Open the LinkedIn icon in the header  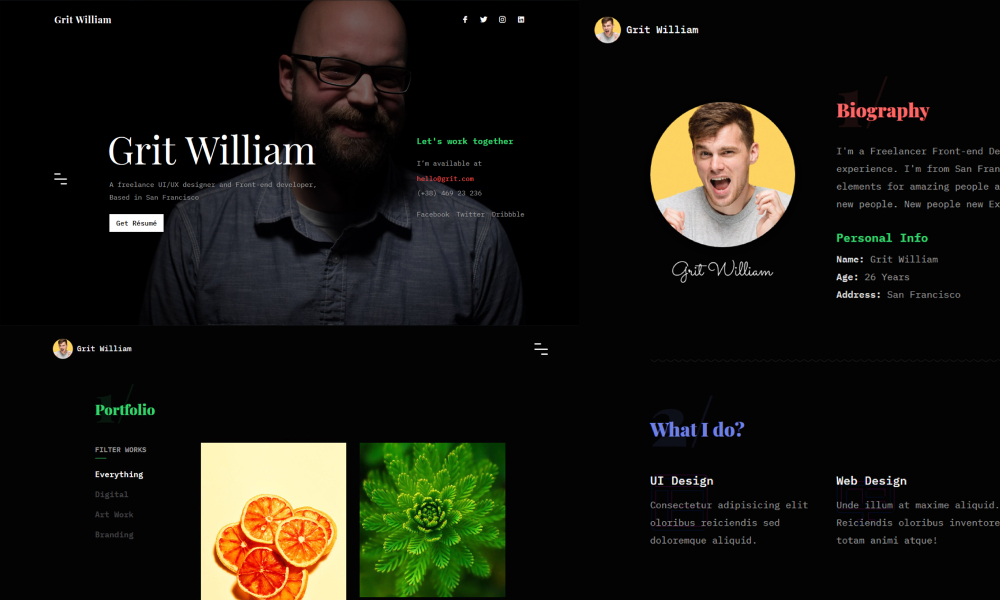[x=521, y=20]
